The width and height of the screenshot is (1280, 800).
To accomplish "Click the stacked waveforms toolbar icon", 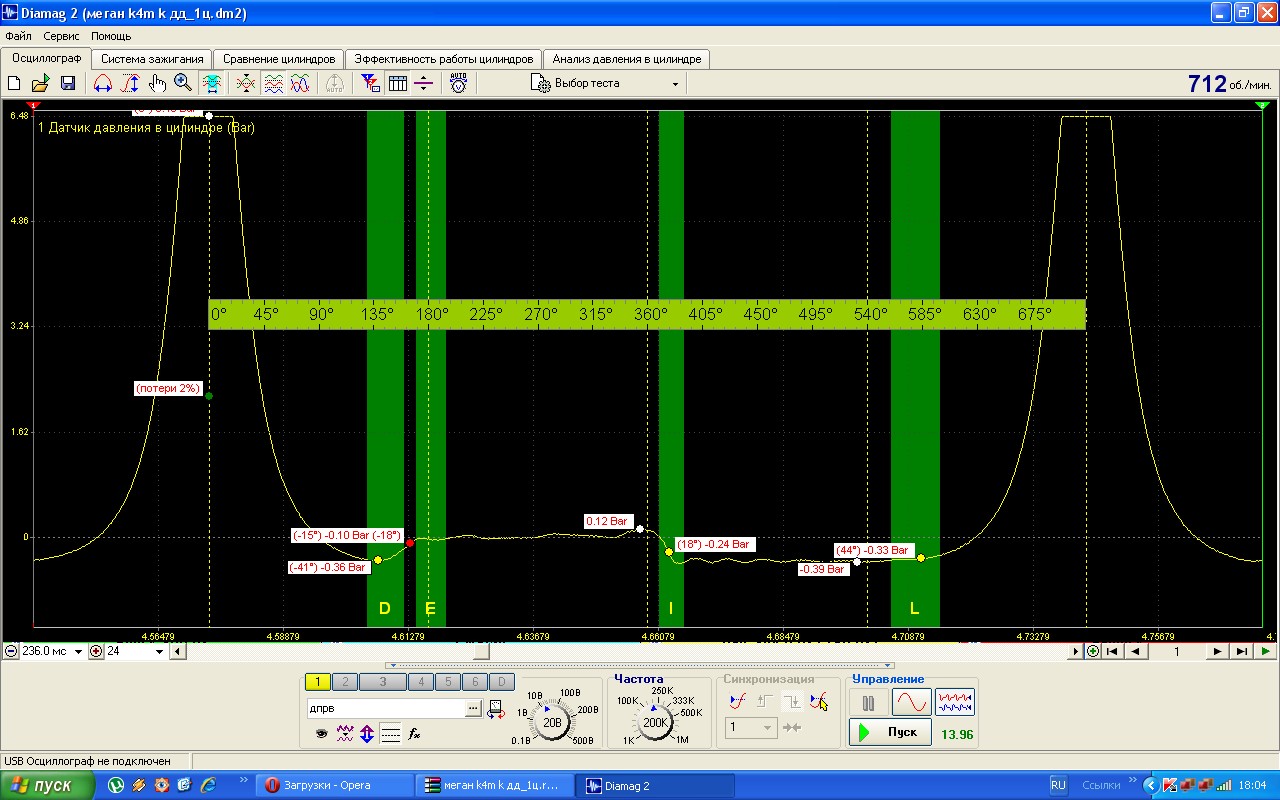I will click(x=273, y=84).
